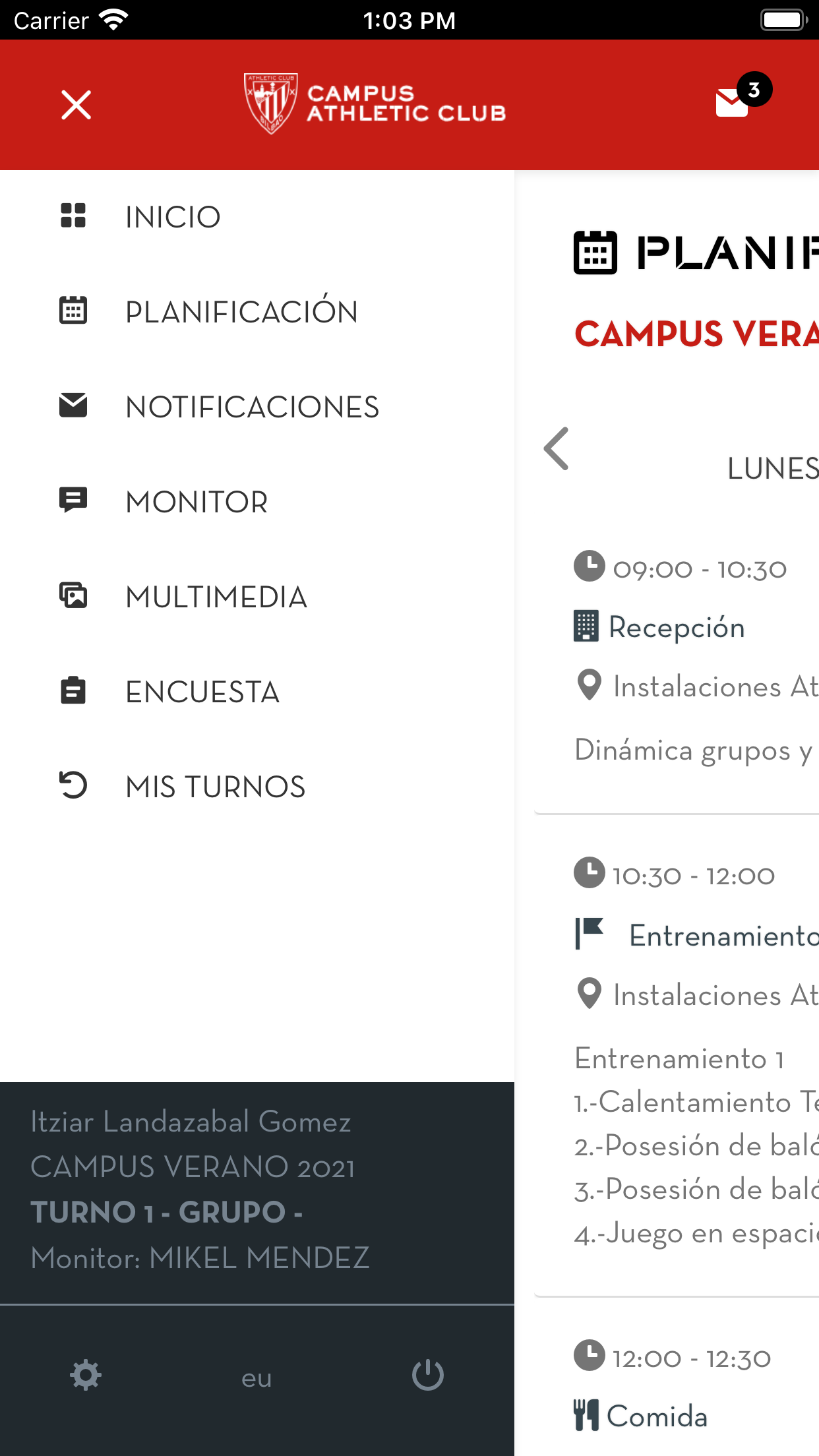
Task: Click the calendar icon beside PLANIFICACIÓN
Action: [73, 311]
